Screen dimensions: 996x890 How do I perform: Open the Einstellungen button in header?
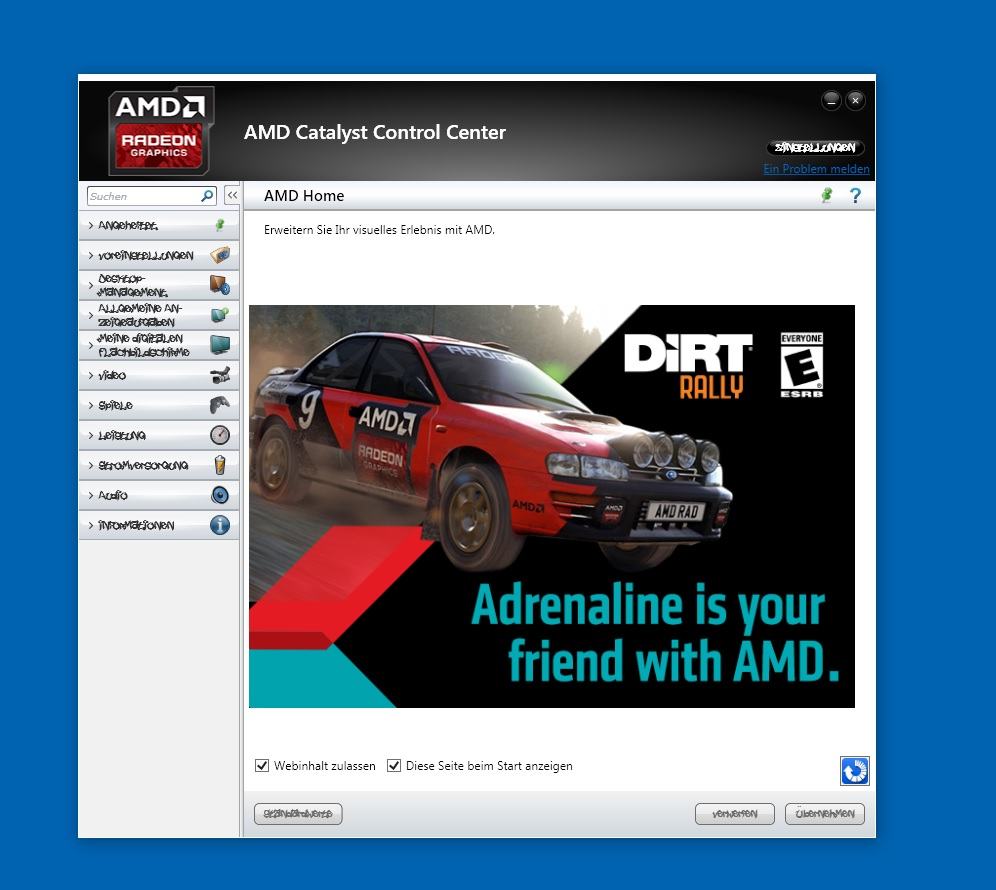(x=815, y=147)
